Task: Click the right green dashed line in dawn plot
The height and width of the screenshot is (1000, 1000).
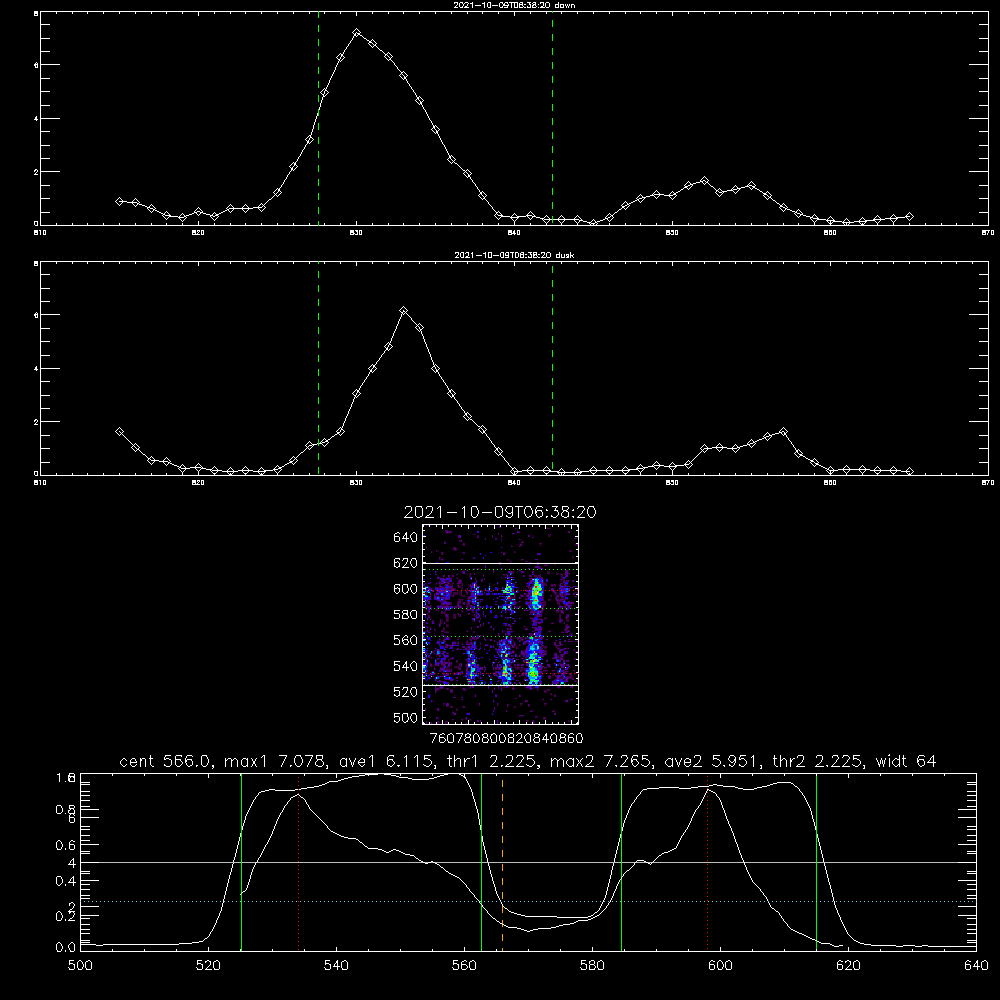Action: [x=552, y=121]
